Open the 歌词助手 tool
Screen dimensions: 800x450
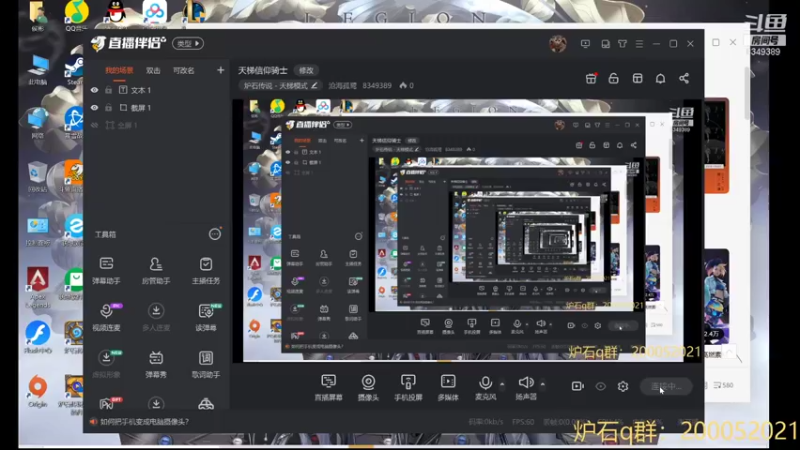pos(206,364)
